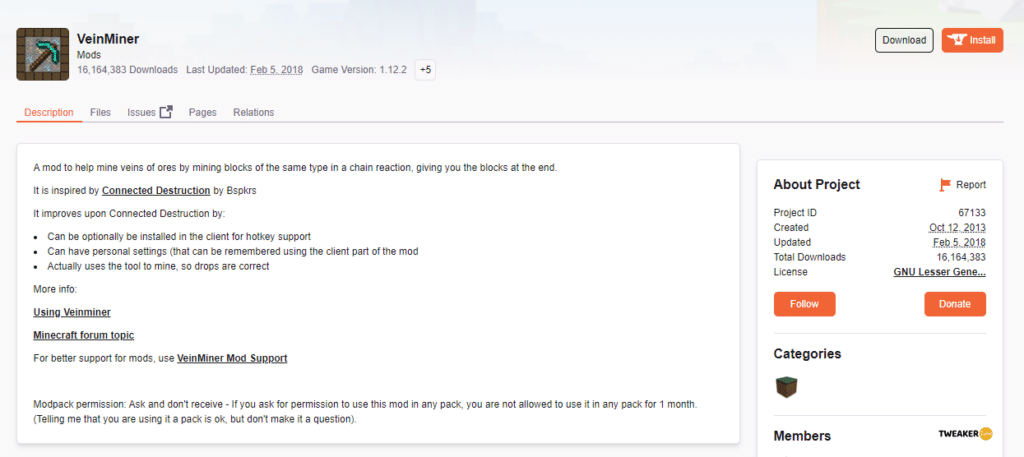Click the Updated date in About Project
Screen dimensions: 1024x457
coord(959,242)
